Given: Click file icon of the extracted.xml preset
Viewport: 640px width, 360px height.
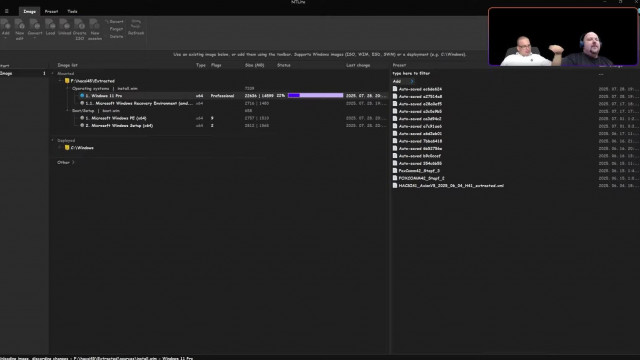Looking at the screenshot, I should point(395,185).
